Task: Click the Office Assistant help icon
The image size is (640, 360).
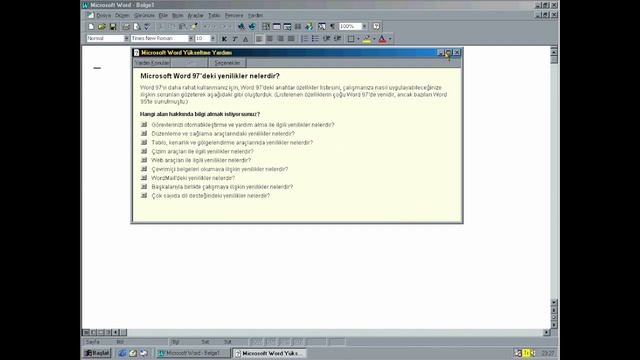Action: [376, 27]
